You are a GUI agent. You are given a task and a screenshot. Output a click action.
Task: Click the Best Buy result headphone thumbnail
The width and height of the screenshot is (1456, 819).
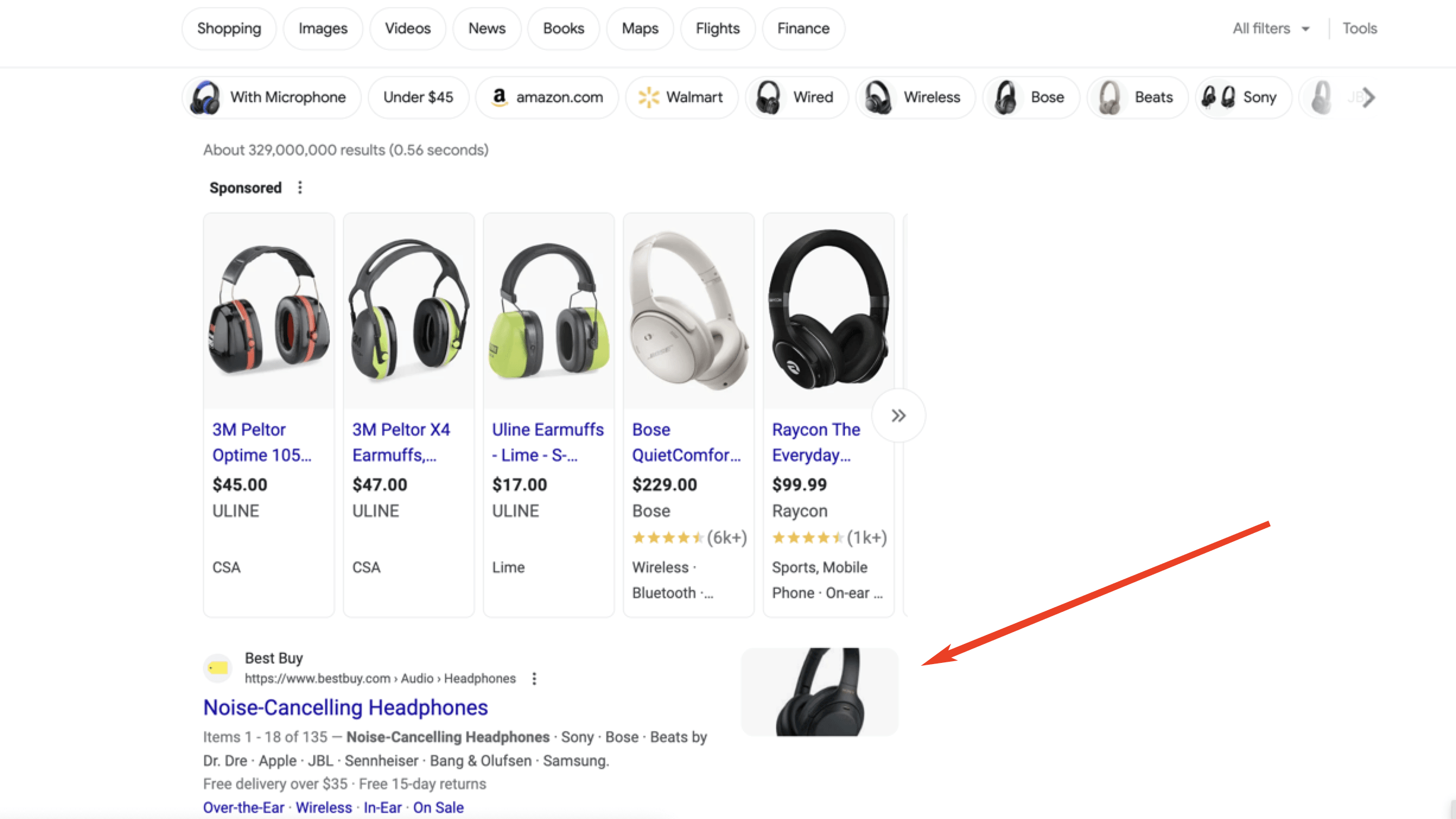click(x=820, y=692)
